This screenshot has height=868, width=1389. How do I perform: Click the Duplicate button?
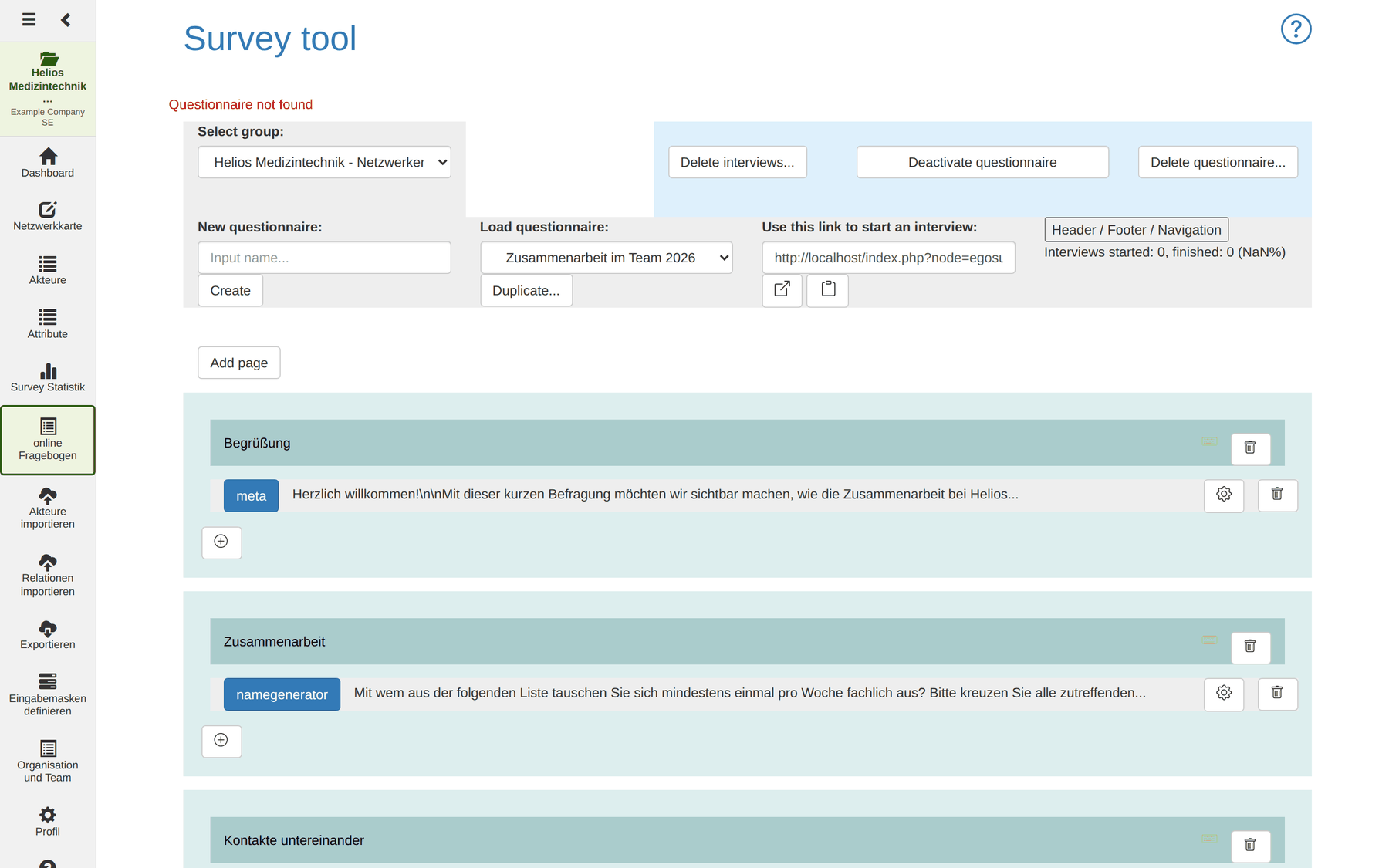pyautogui.click(x=526, y=291)
